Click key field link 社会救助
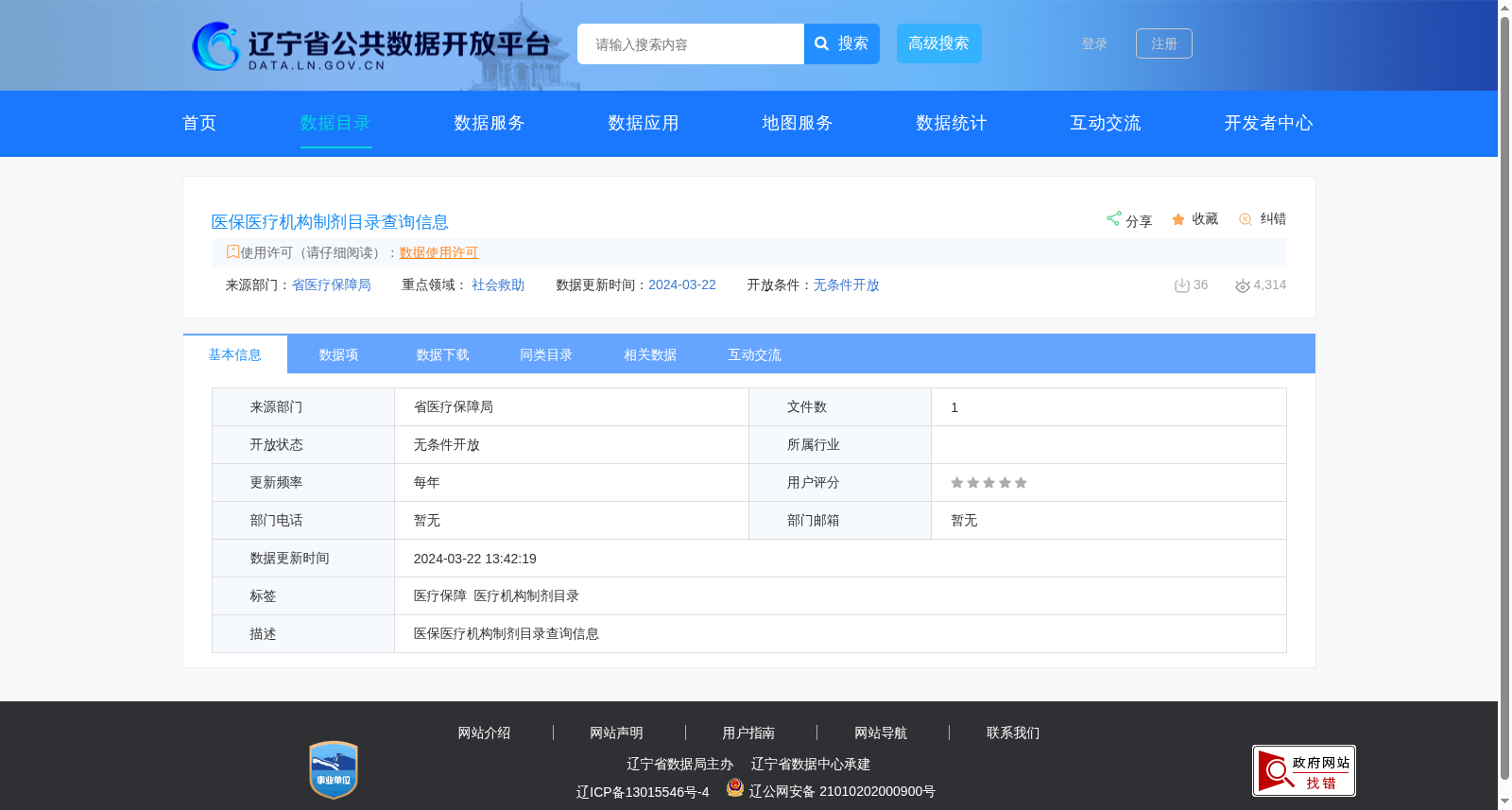This screenshot has height=810, width=1512. [498, 284]
